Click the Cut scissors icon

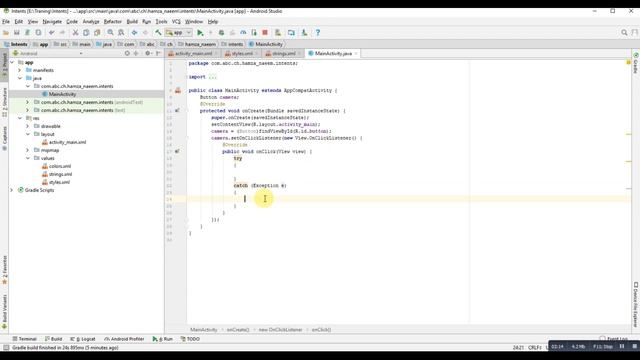click(x=76, y=33)
